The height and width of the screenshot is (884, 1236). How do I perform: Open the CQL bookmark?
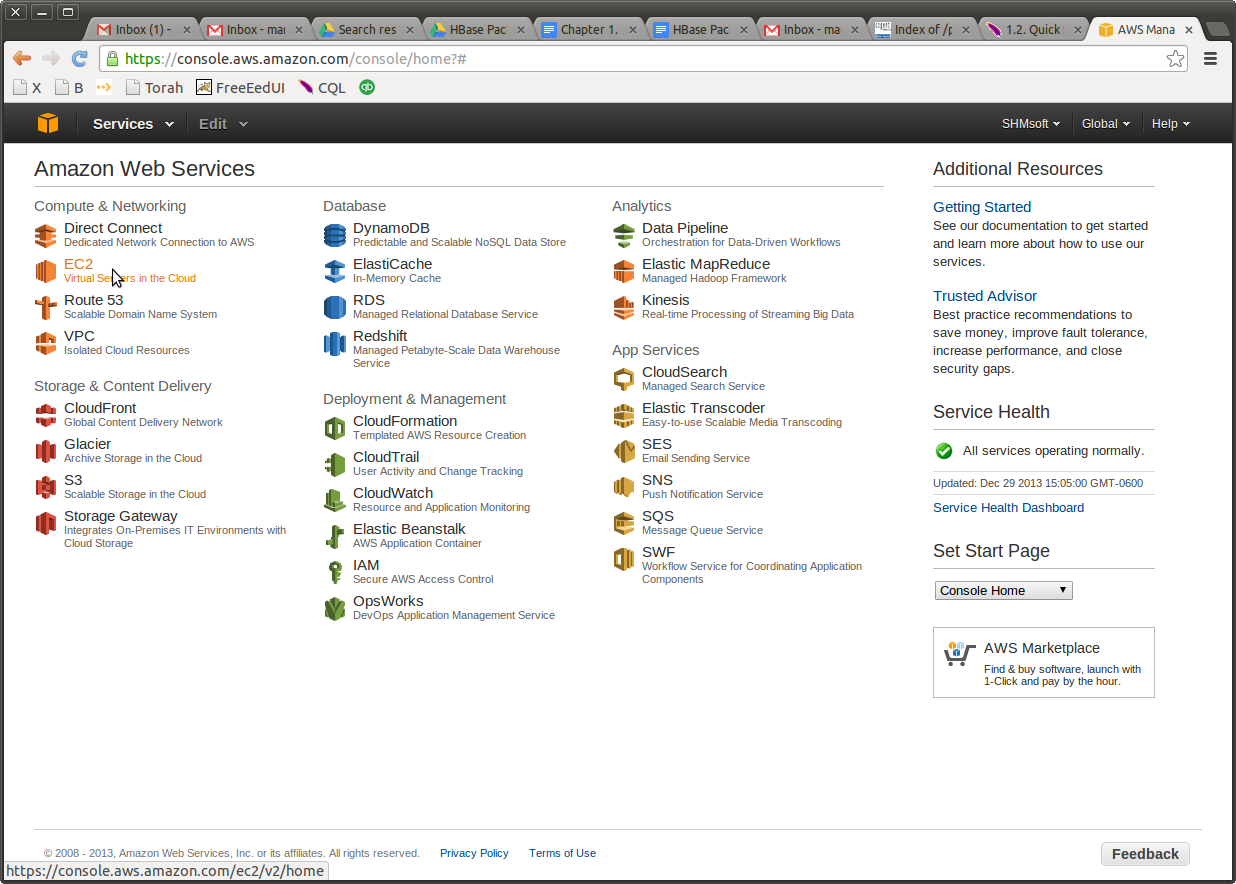click(x=322, y=87)
